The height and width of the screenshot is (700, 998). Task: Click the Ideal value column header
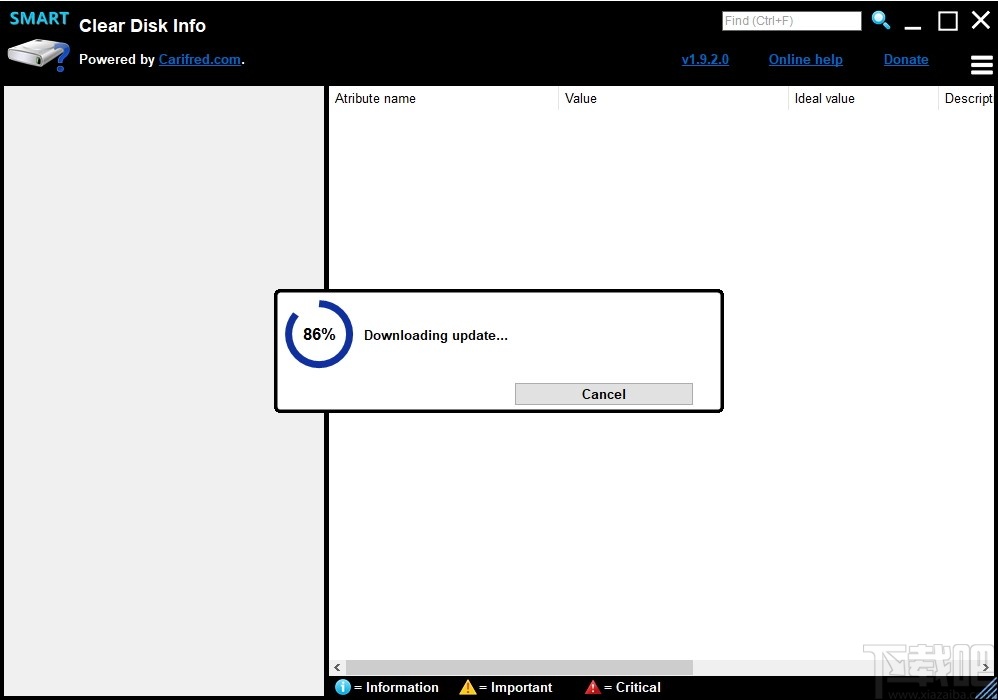tap(863, 99)
